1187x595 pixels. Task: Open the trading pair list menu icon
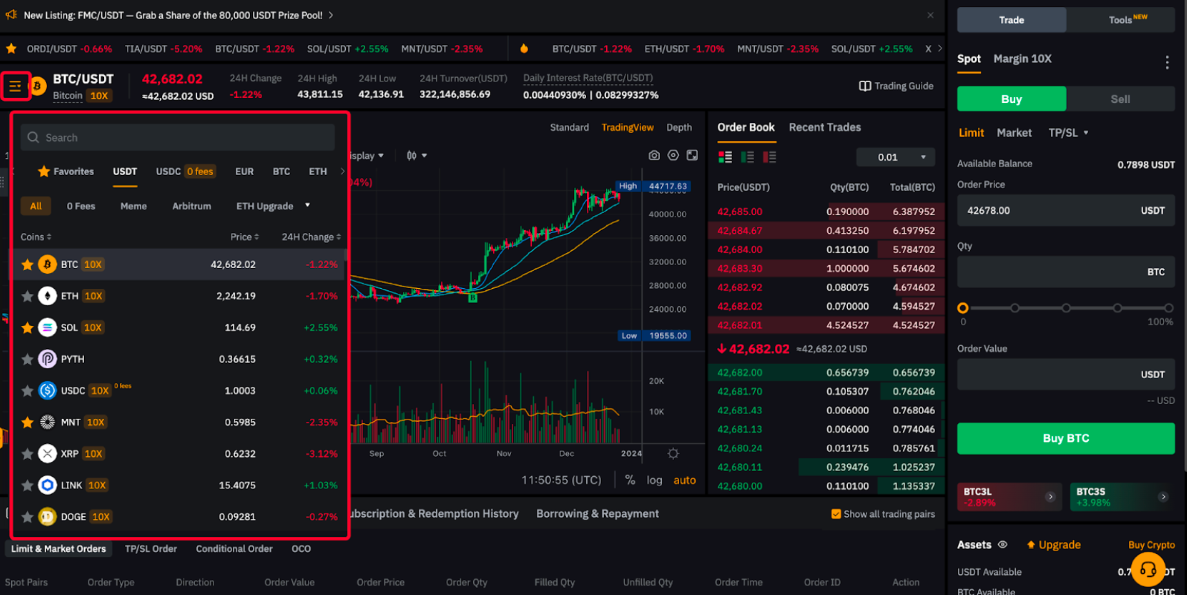[x=15, y=86]
